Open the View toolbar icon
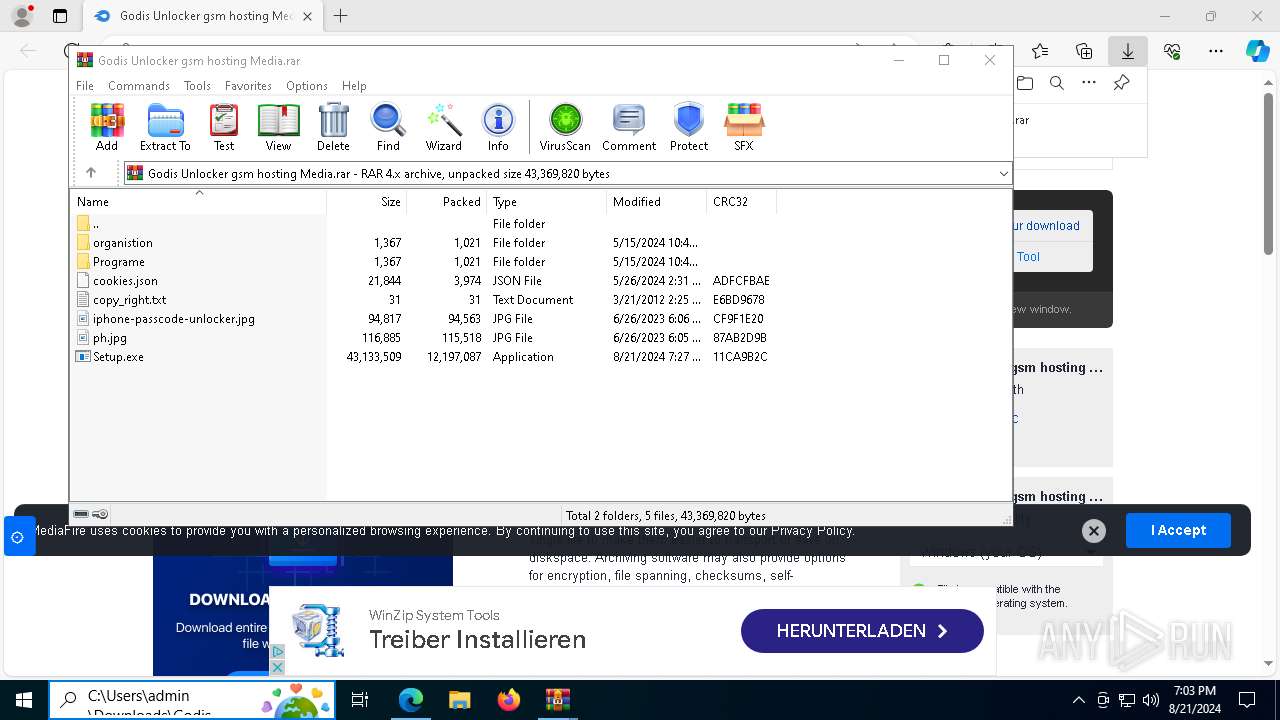Screen dimensions: 1280x720 (278, 127)
